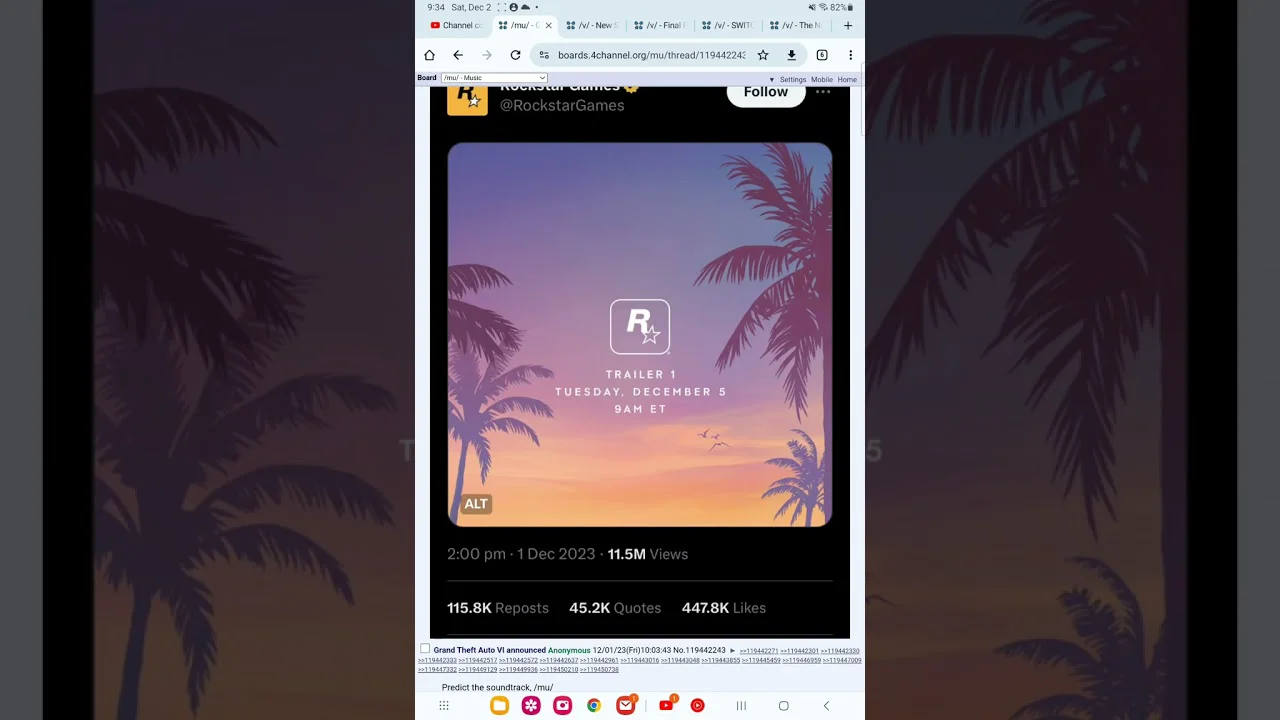Switch to the YouTube Channel tab

[457, 25]
